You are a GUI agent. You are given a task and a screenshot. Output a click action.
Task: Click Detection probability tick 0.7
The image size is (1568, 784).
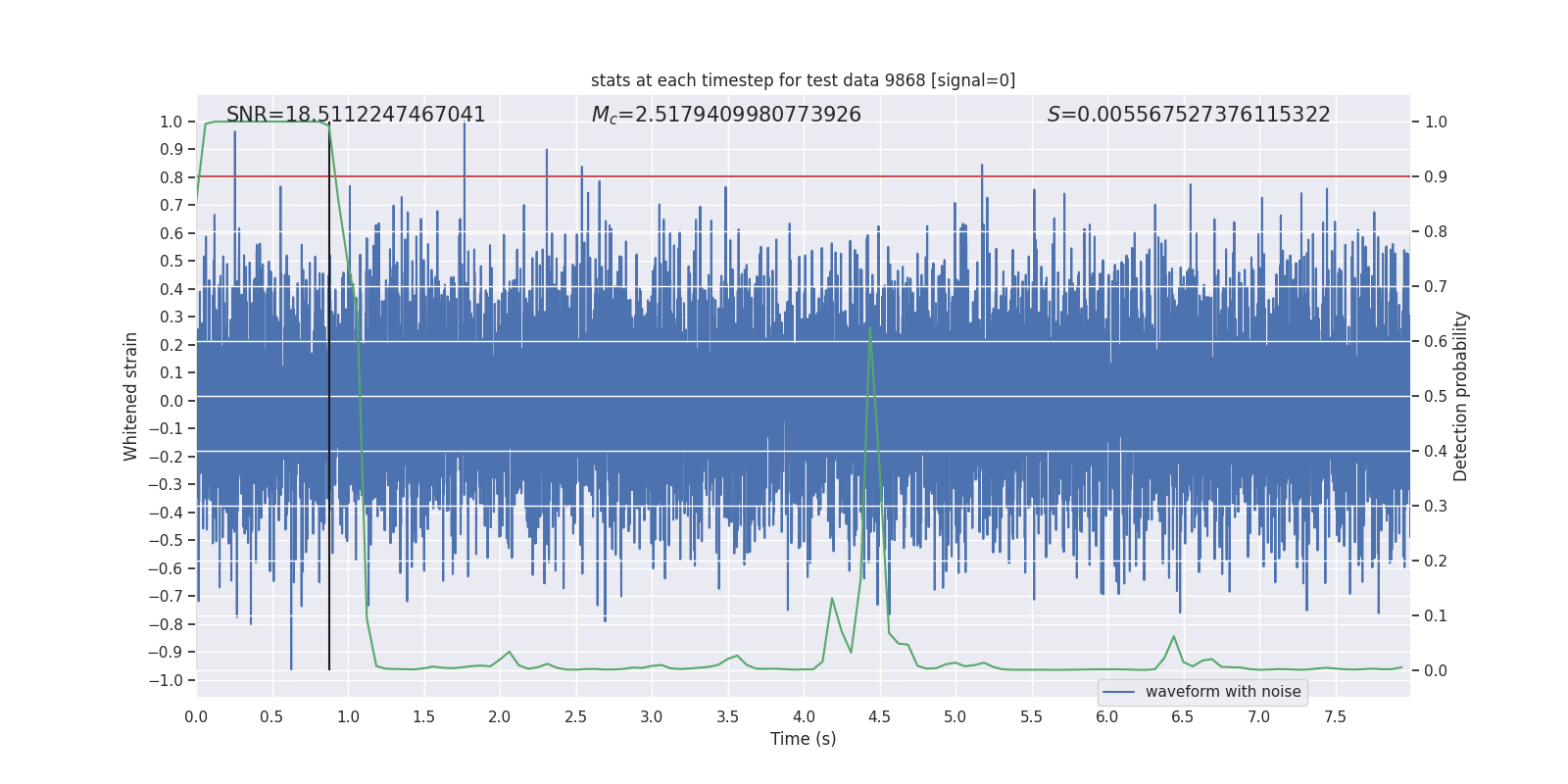(1436, 287)
